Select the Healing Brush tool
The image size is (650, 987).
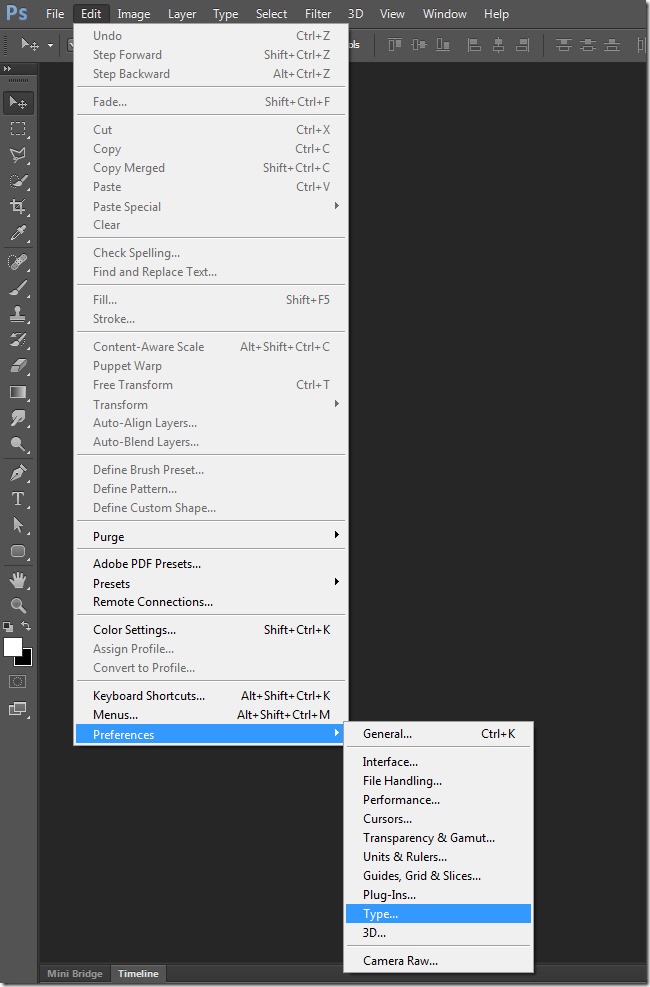18,261
